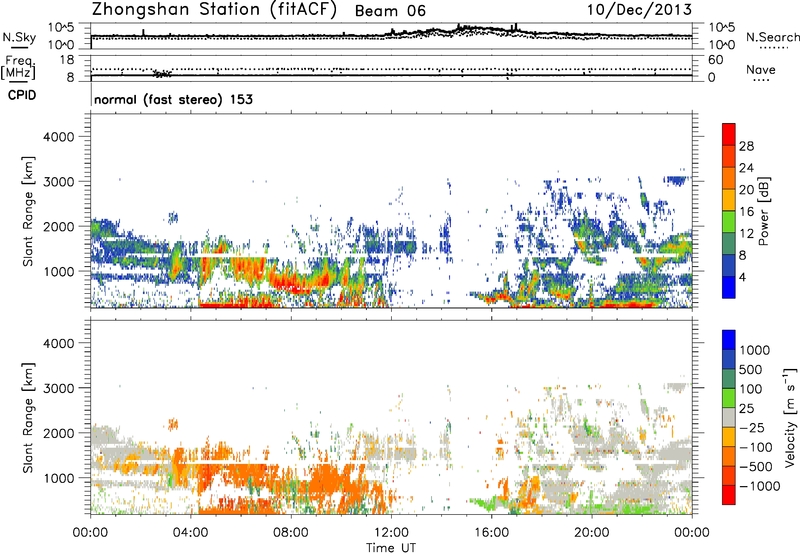
Task: Click the 'CPID' label
Action: (22, 95)
